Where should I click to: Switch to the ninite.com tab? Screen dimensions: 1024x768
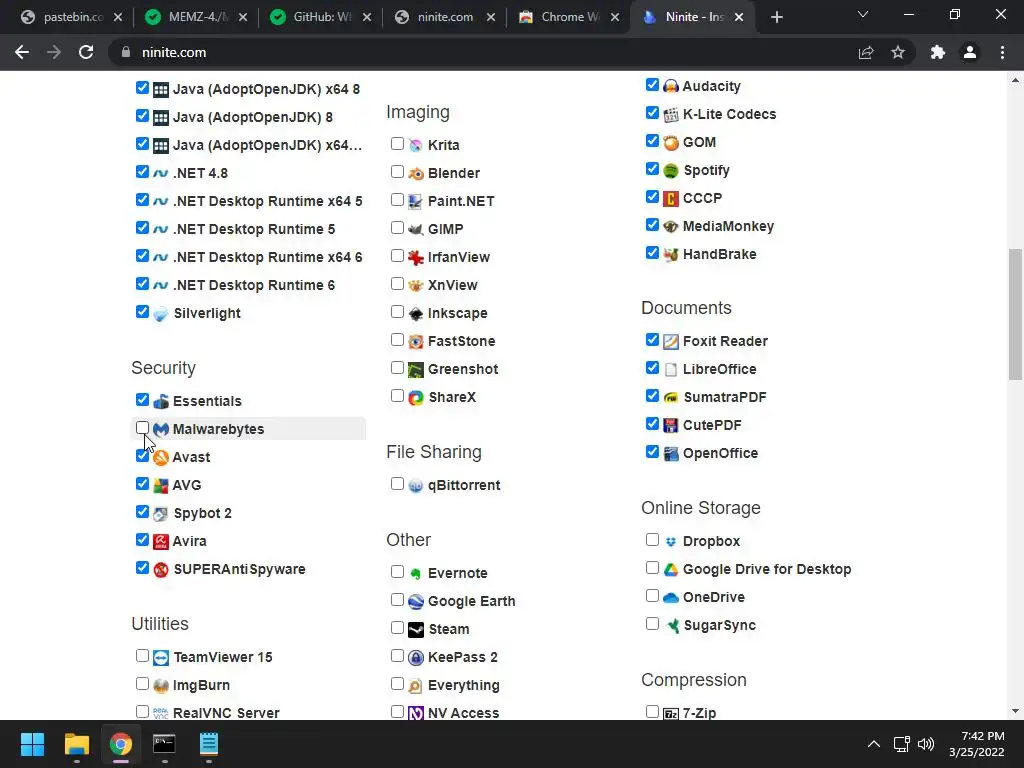[x=445, y=17]
